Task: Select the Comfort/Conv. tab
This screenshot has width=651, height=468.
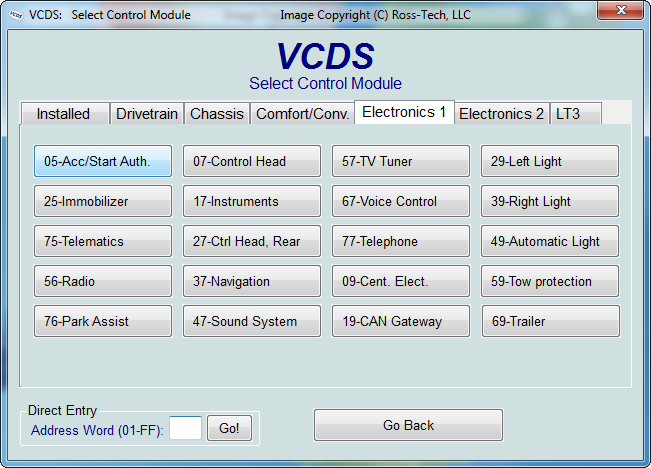Action: point(302,114)
